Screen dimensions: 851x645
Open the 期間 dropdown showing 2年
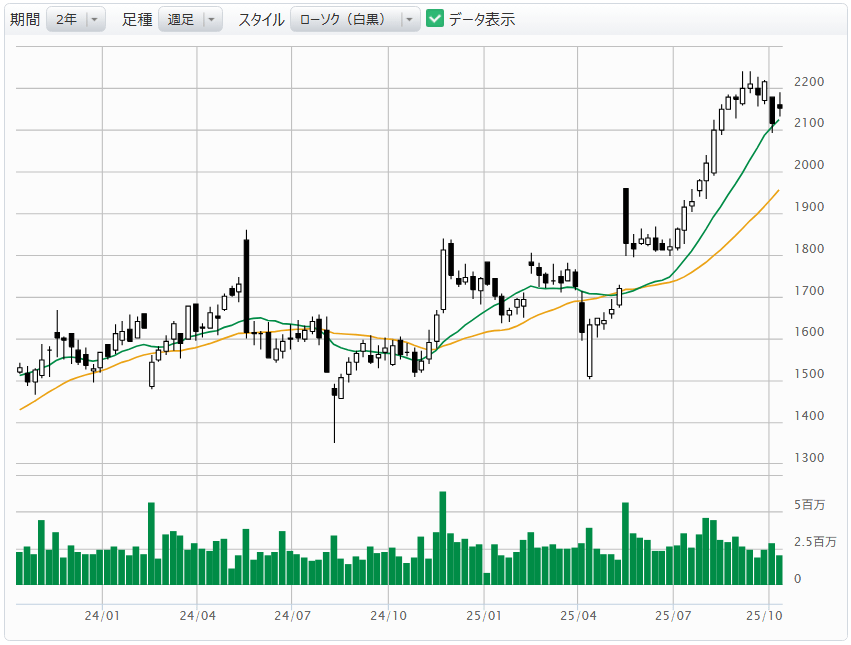[75, 19]
